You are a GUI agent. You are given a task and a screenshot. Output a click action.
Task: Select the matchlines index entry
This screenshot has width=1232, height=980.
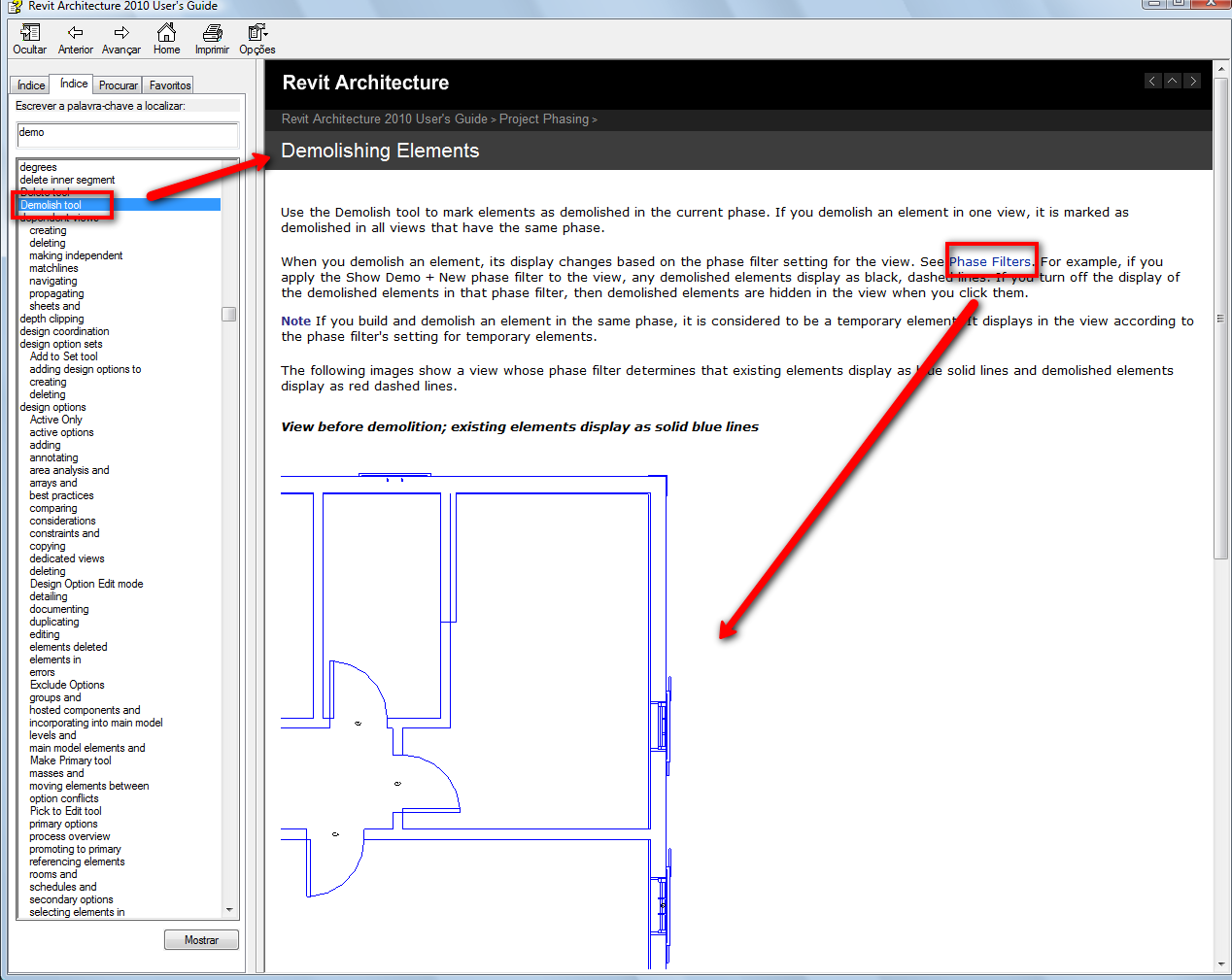(x=53, y=268)
